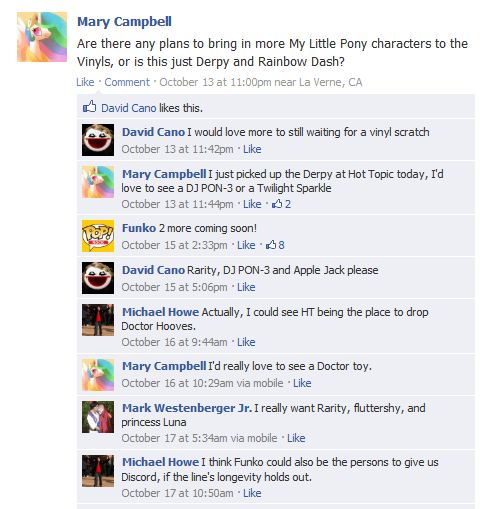504x509 pixels.
Task: Click the Comment link under the post
Action: coord(127,82)
